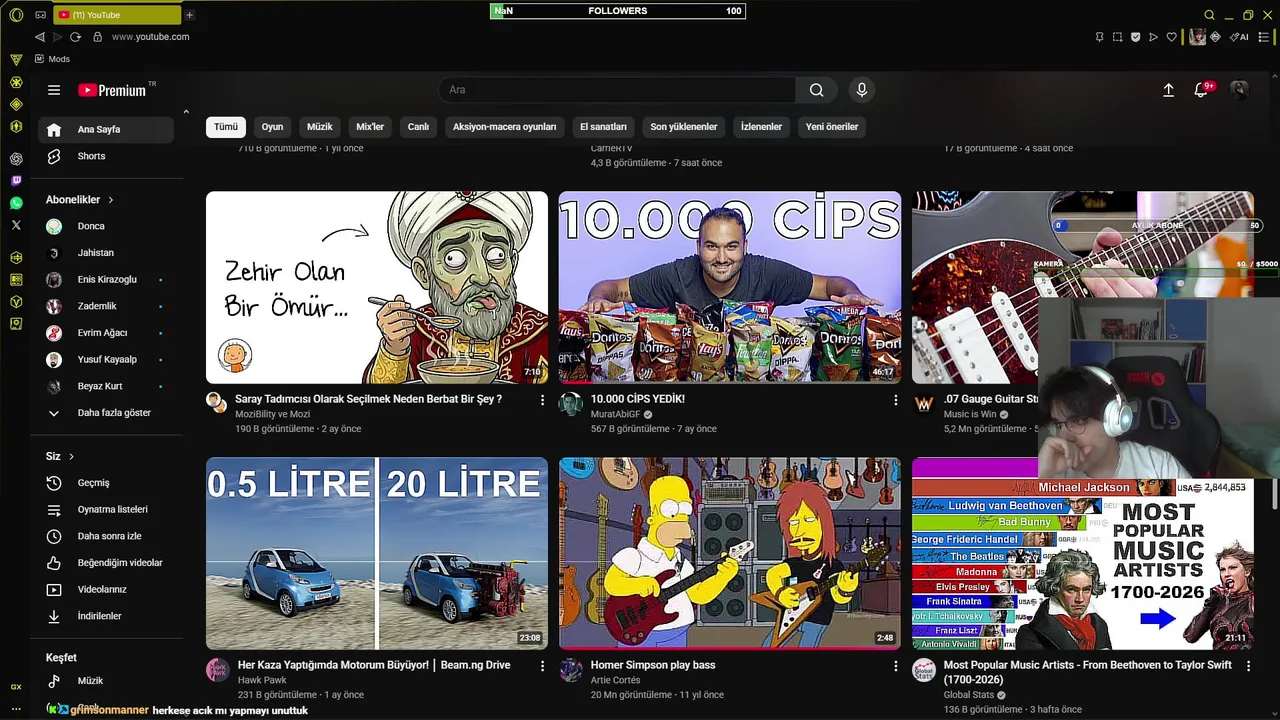Open the ad blocker shield icon
This screenshot has height=720, width=1280.
[1135, 37]
